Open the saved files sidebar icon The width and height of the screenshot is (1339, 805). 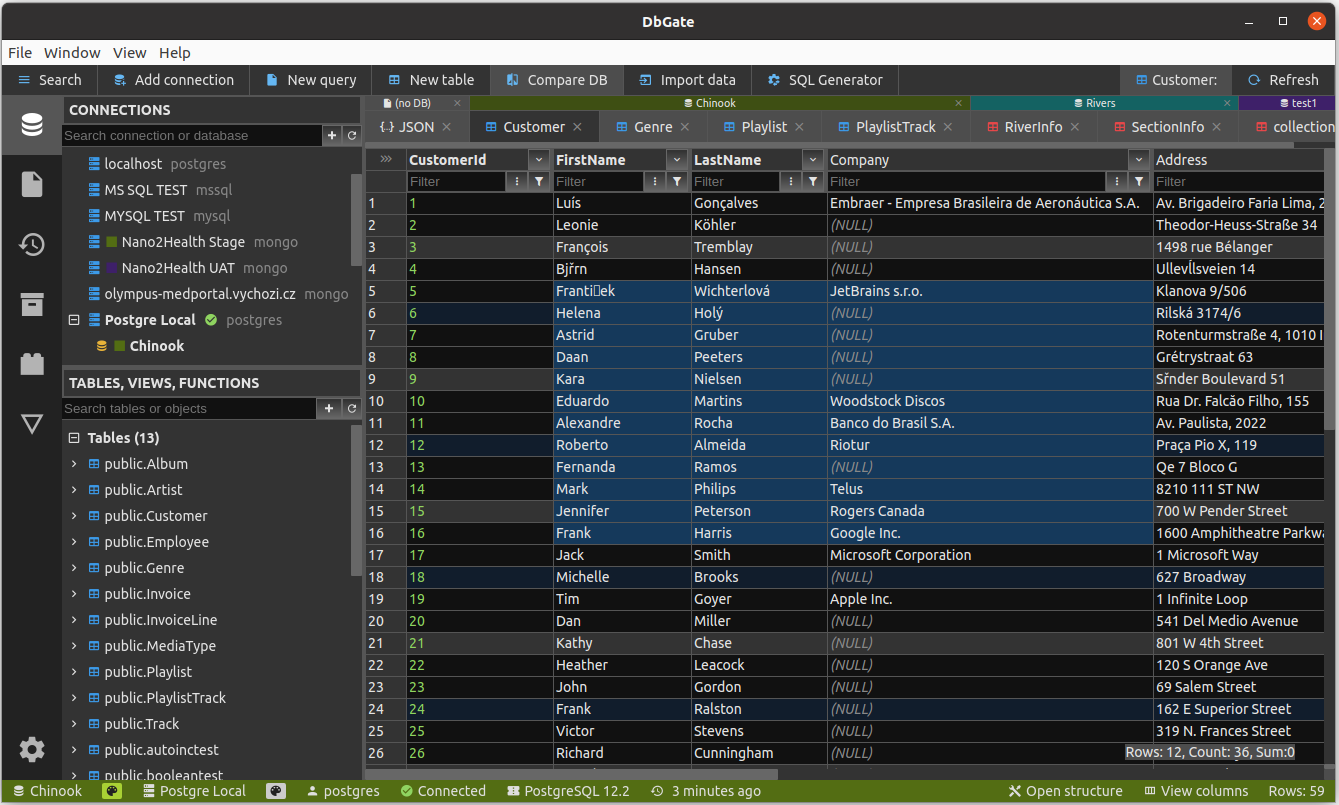[32, 184]
